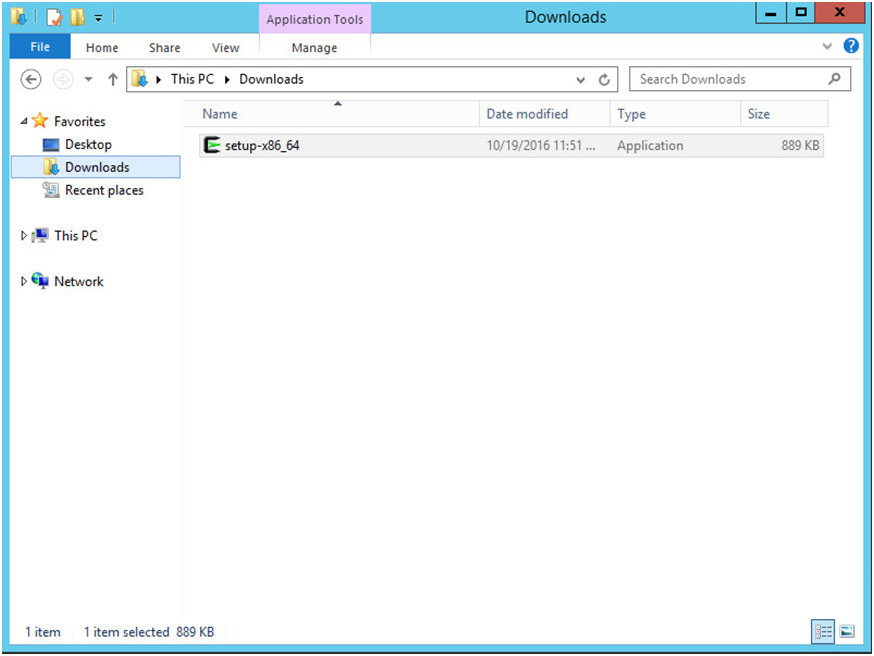Image resolution: width=874 pixels, height=656 pixels.
Task: Click Downloads in the address breadcrumb
Action: point(271,79)
